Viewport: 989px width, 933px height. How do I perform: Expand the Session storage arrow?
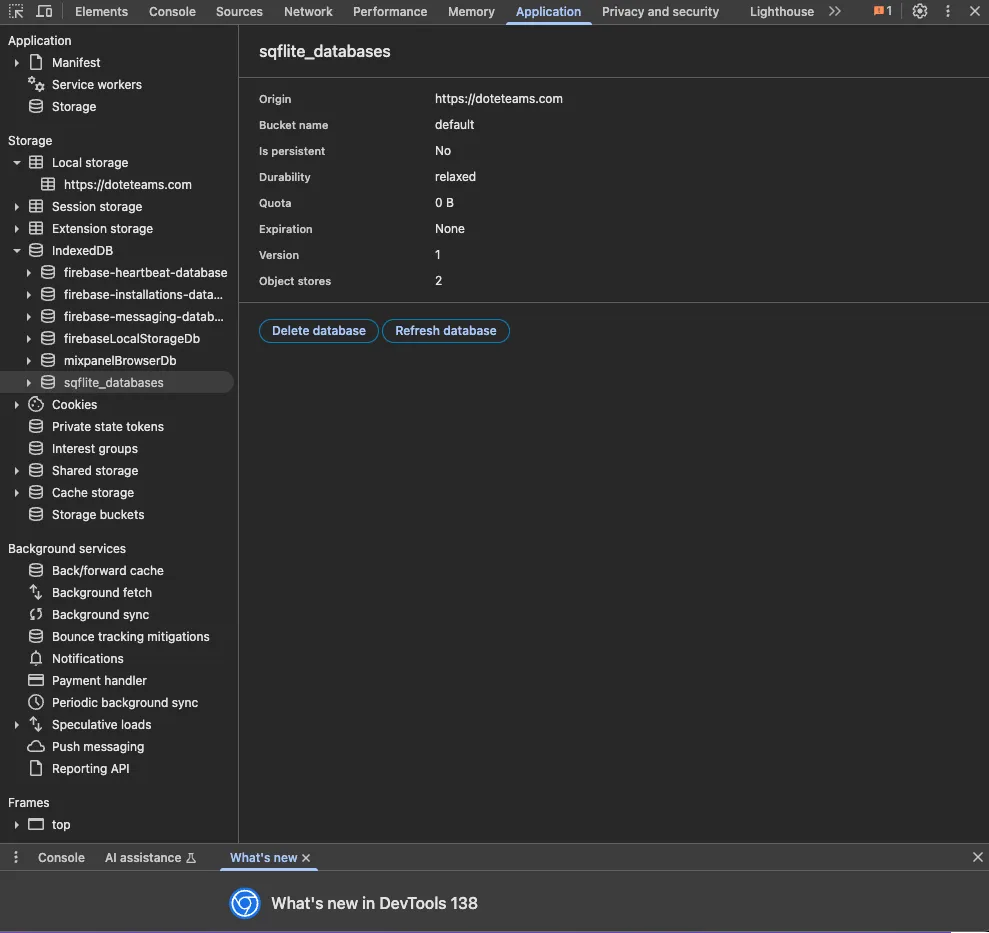click(x=16, y=207)
